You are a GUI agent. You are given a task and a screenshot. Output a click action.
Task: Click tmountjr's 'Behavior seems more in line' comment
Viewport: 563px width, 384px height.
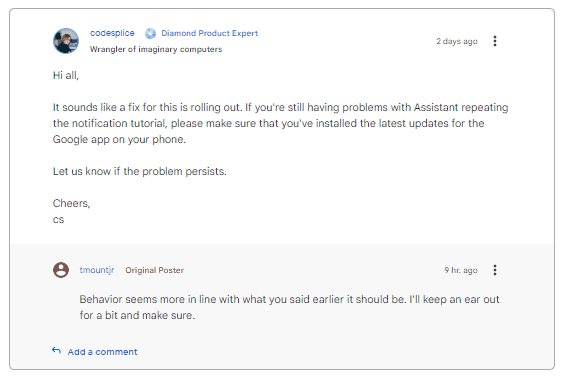point(289,307)
